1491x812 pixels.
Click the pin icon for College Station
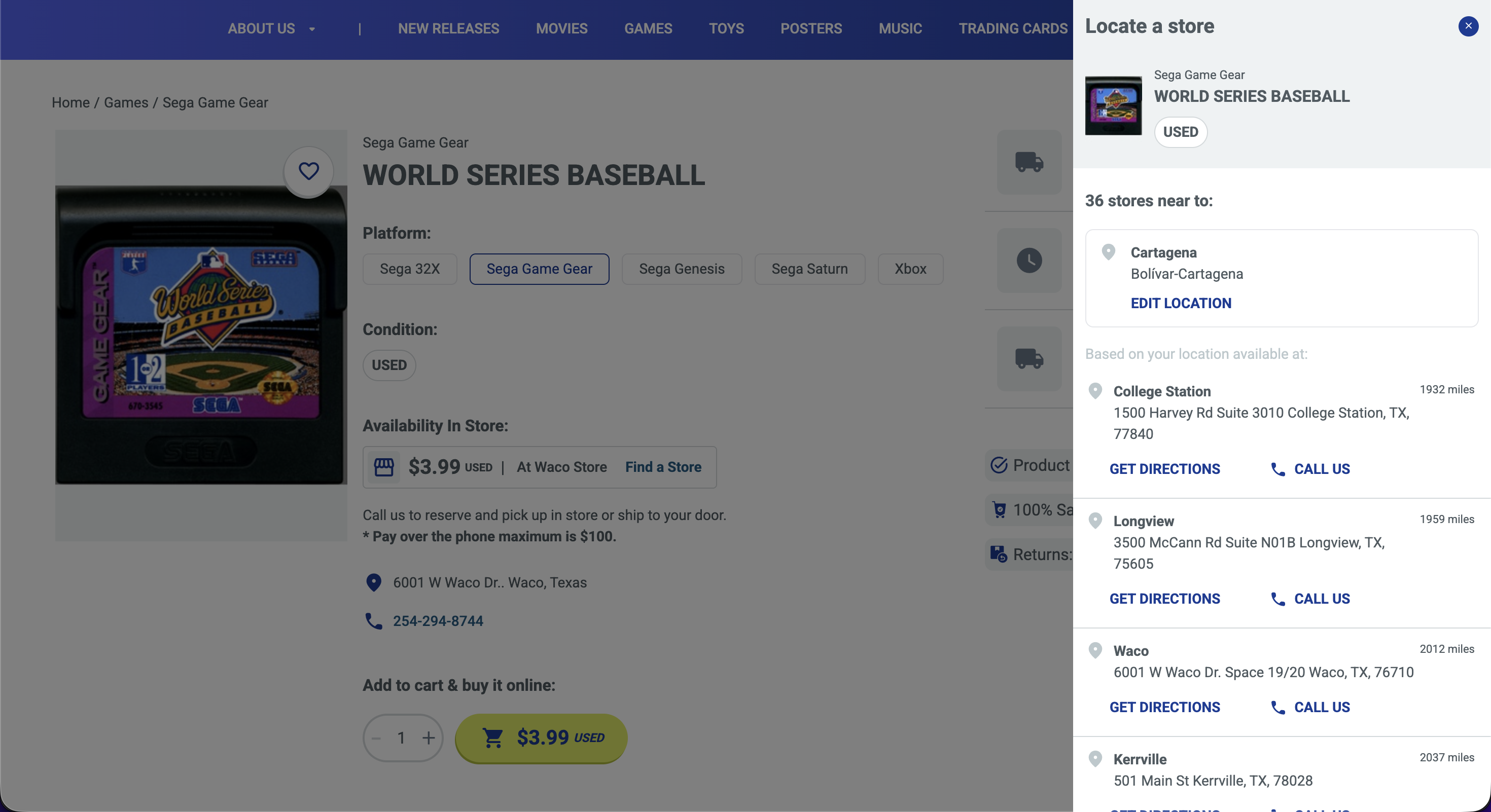(1095, 391)
